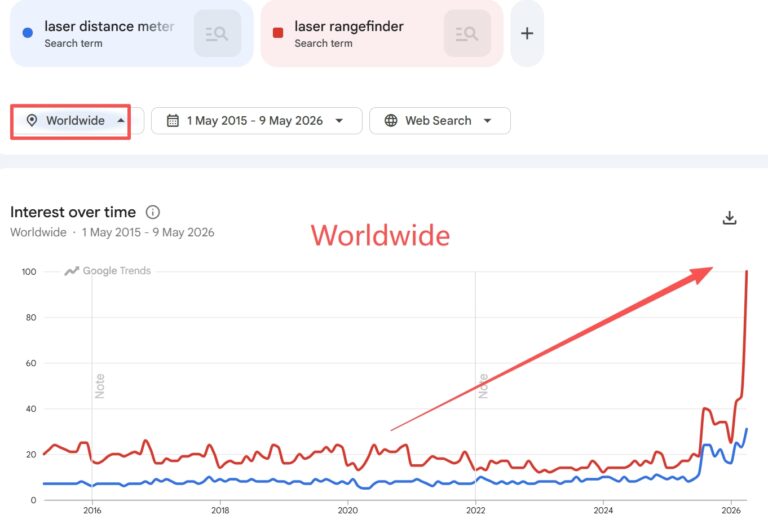
Task: Add a comparison term with plus button
Action: click(x=527, y=33)
